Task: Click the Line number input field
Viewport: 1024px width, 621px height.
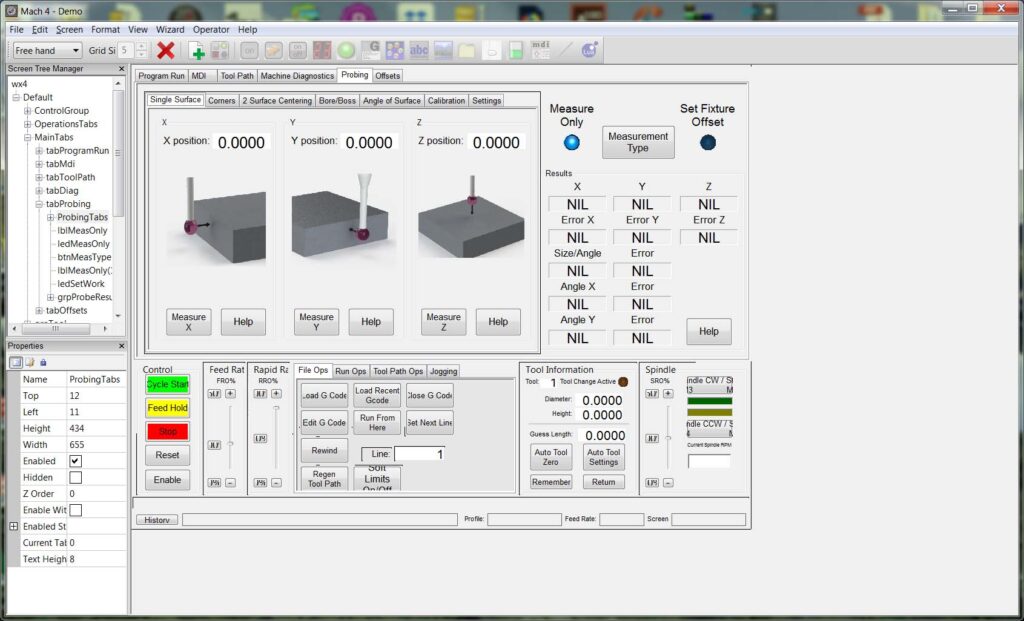Action: 421,454
